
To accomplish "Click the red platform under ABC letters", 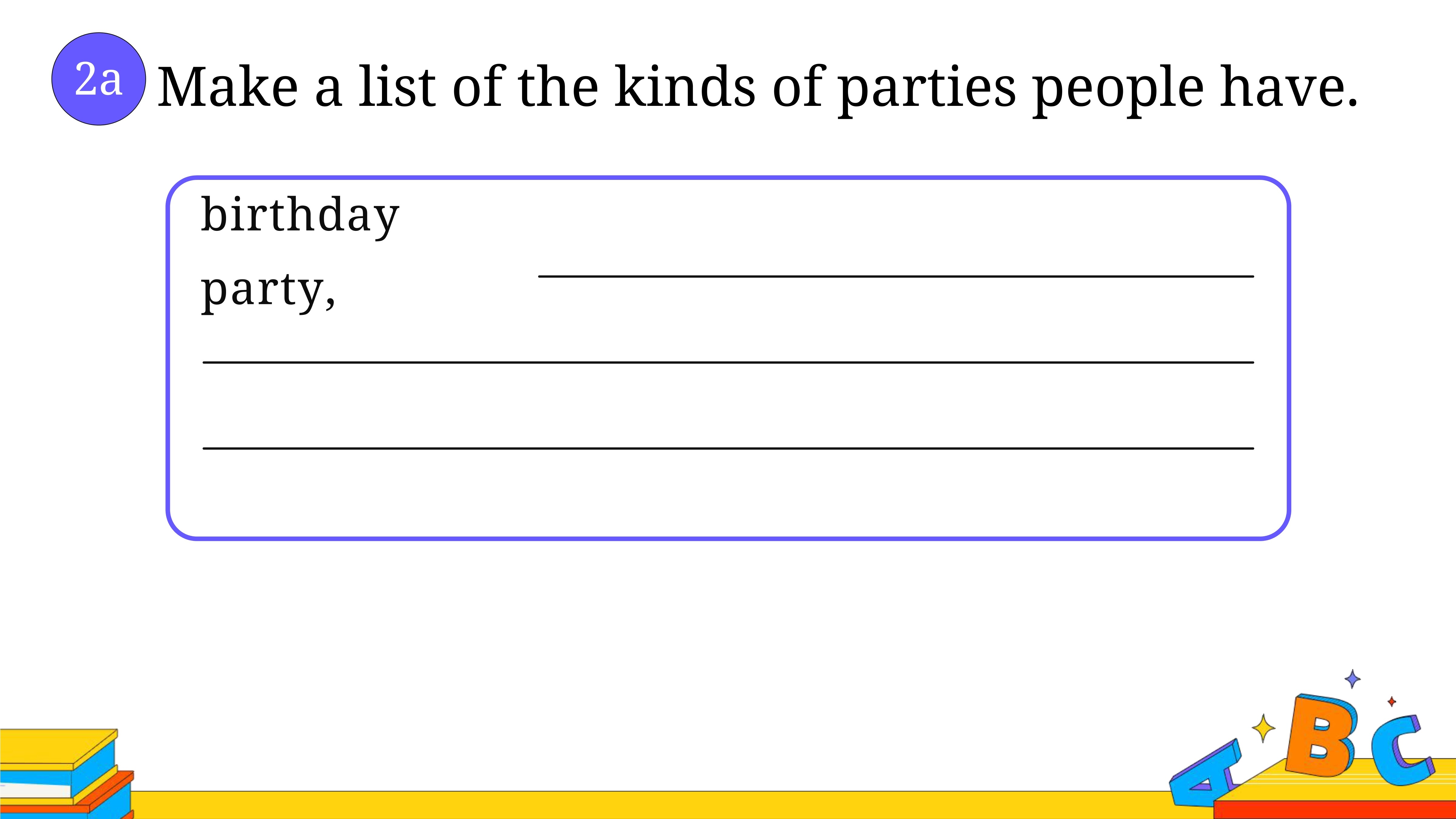I will tap(1334, 809).
